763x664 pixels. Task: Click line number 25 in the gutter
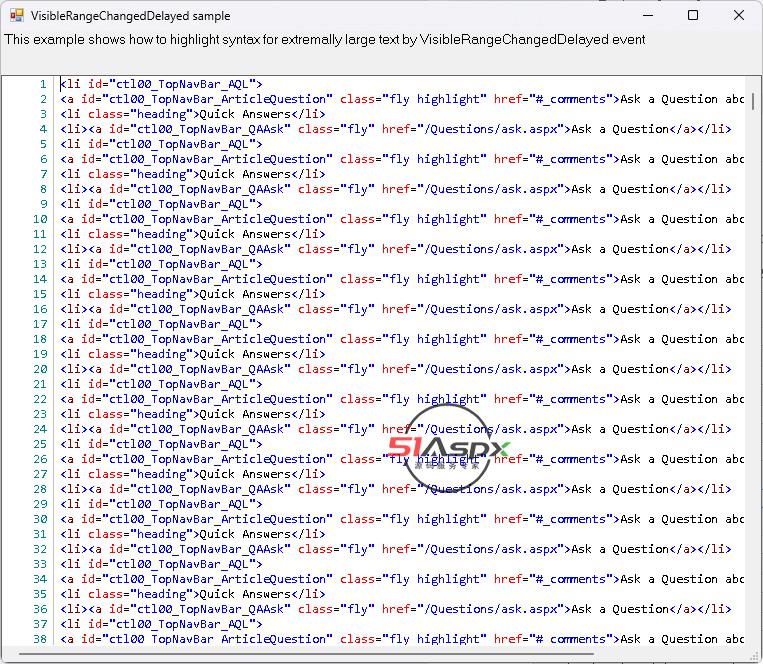[40, 444]
